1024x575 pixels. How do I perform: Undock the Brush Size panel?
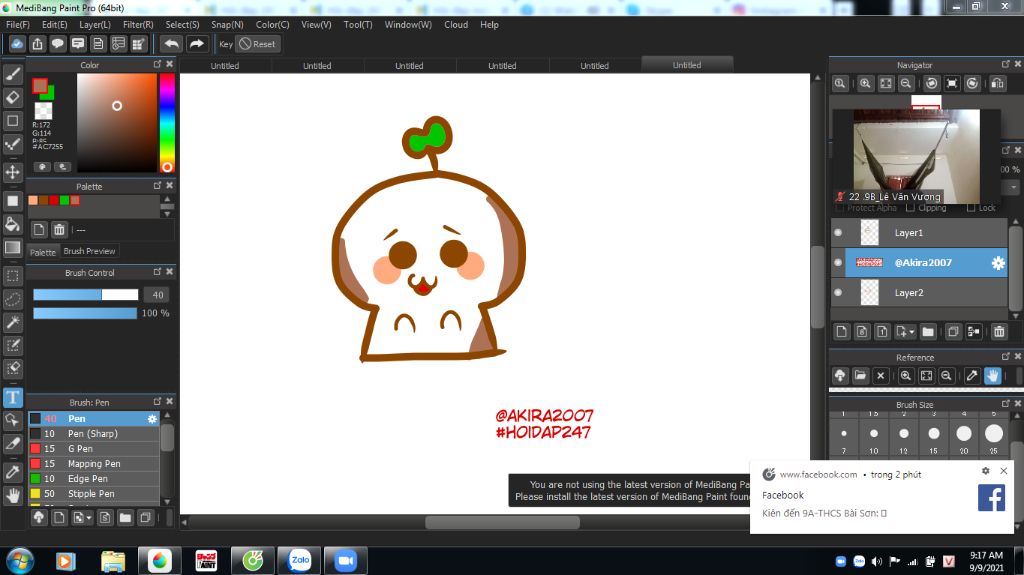tap(1006, 404)
